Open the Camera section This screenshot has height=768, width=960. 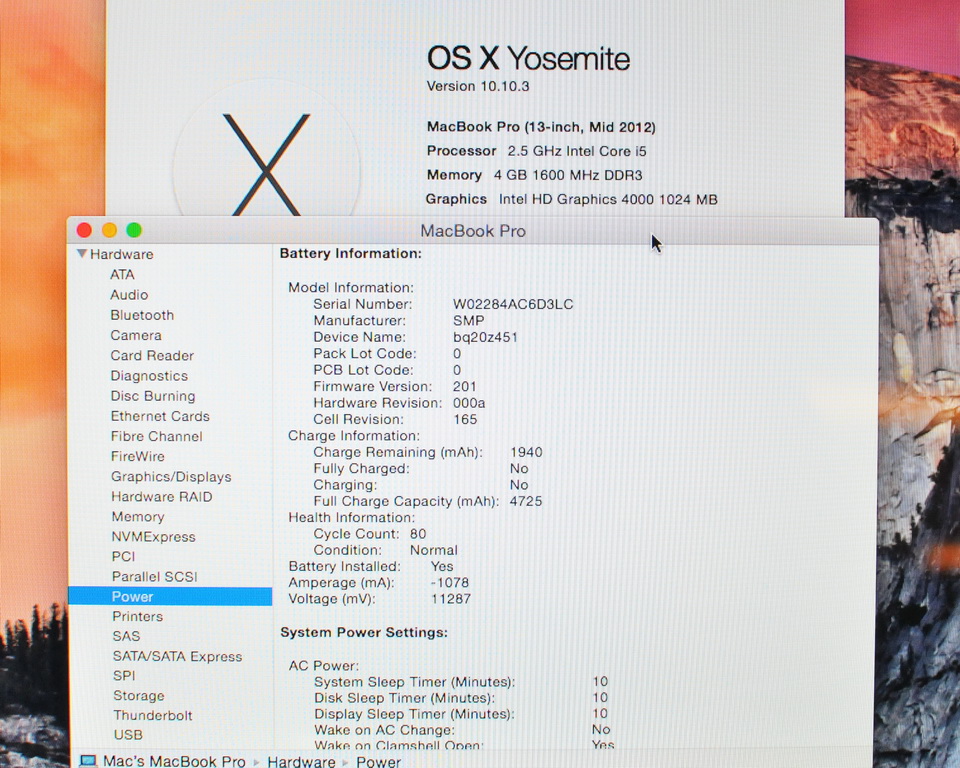[x=136, y=335]
